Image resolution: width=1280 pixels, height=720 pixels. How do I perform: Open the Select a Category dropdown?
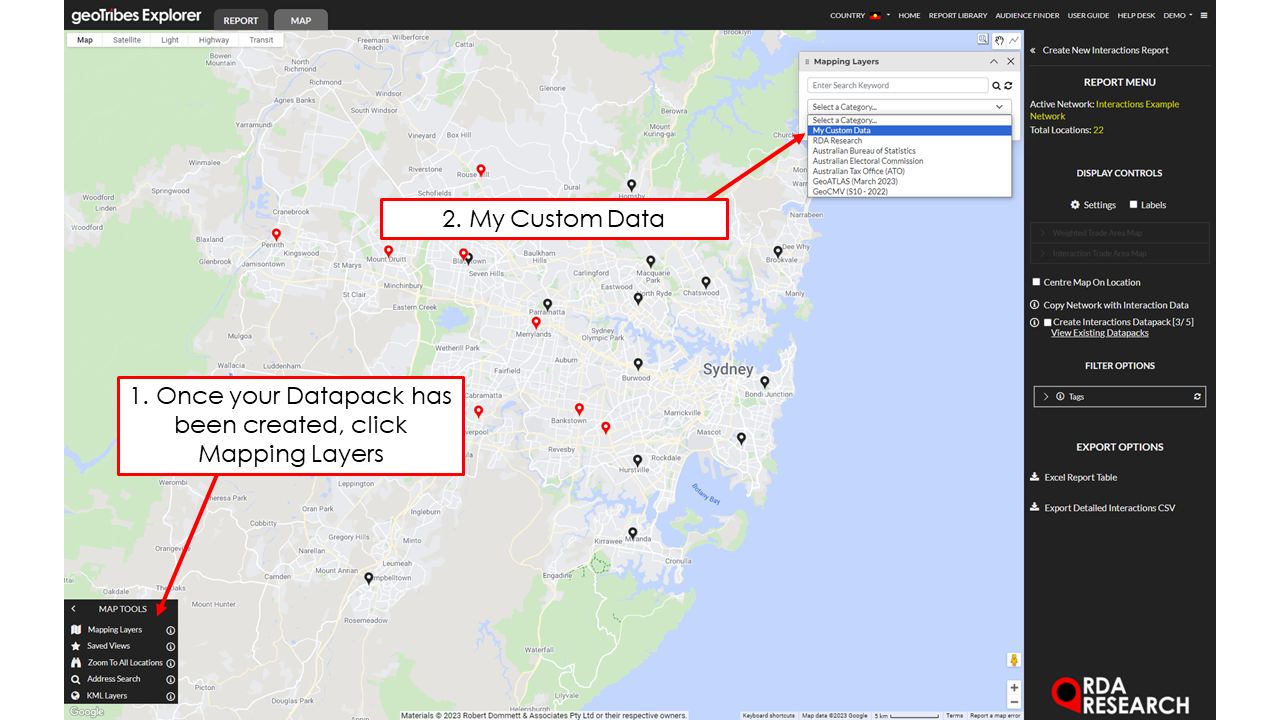coord(909,106)
